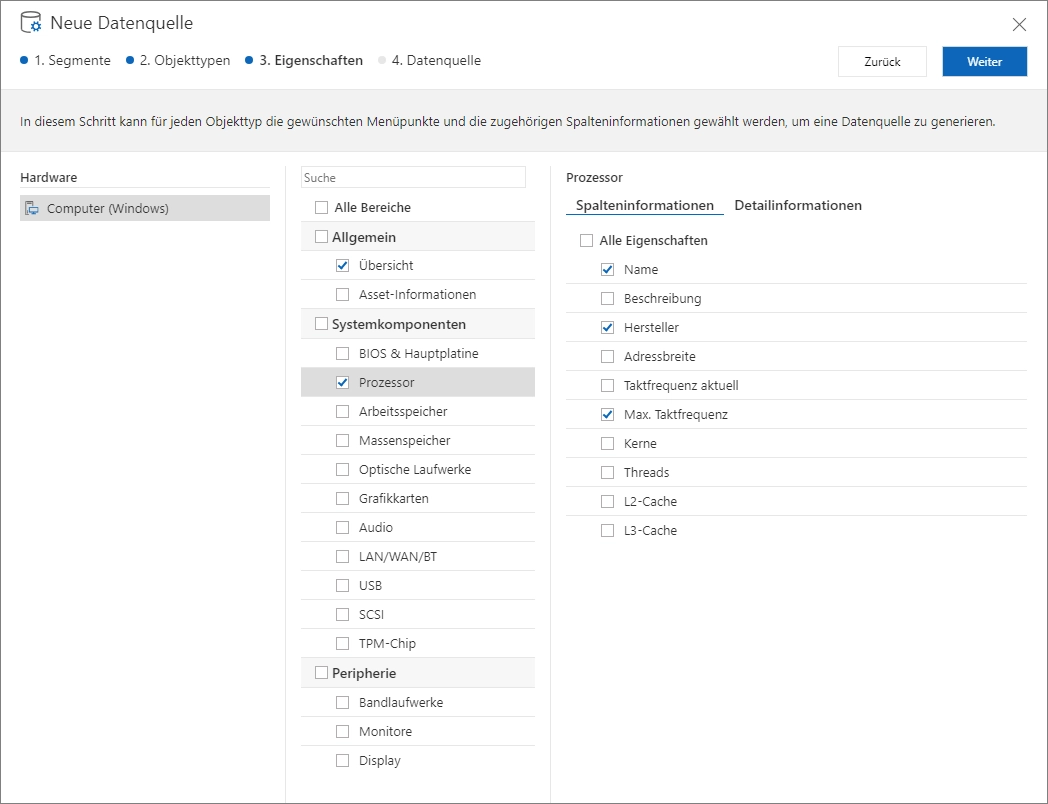Screen dimensions: 1048x804
Task: Check the Peripherie group checkbox
Action: pyautogui.click(x=321, y=673)
